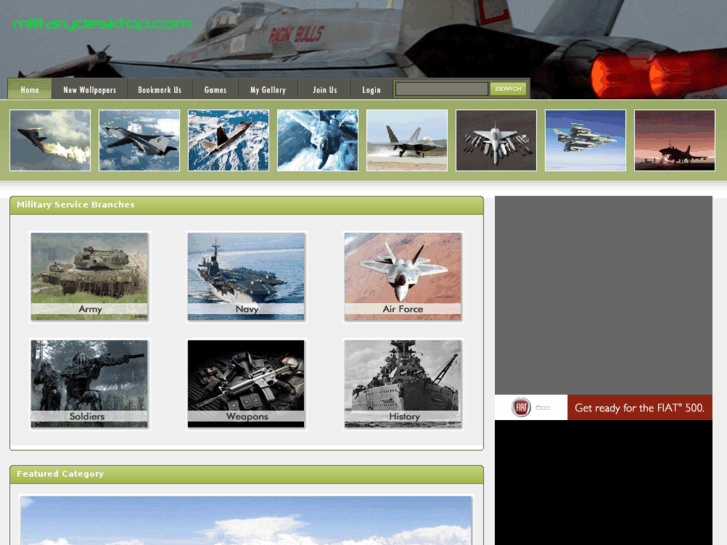Open thumbnail of fighter in blue vapor clouds
Screen dimensions: 727x545
point(318,140)
